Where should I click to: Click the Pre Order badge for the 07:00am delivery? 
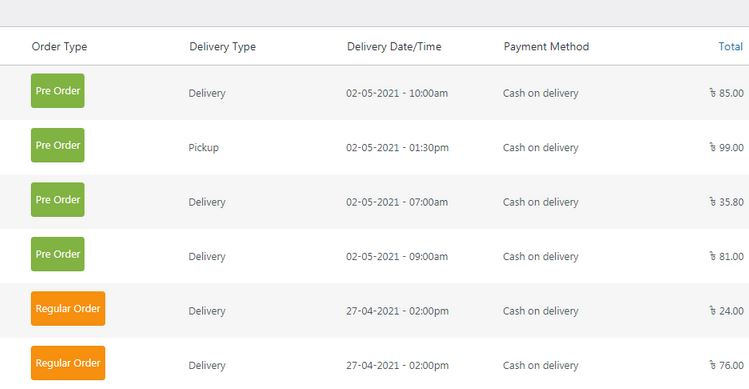point(58,200)
